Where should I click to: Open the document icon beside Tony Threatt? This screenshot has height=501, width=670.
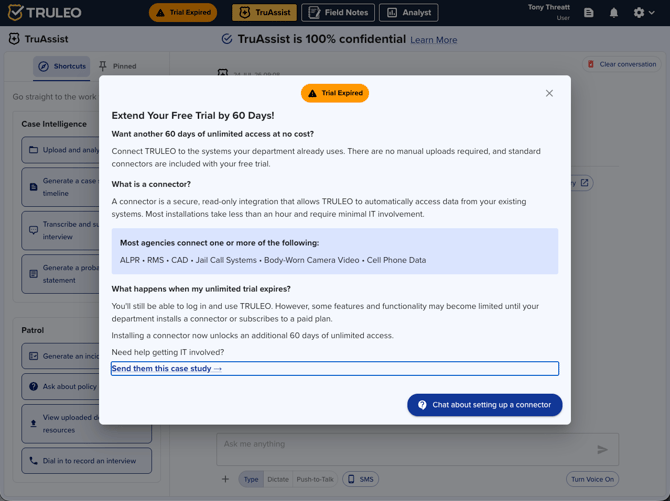(x=588, y=13)
